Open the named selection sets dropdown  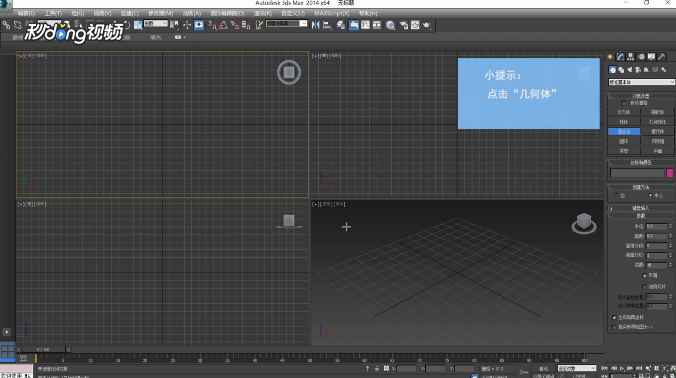click(286, 24)
